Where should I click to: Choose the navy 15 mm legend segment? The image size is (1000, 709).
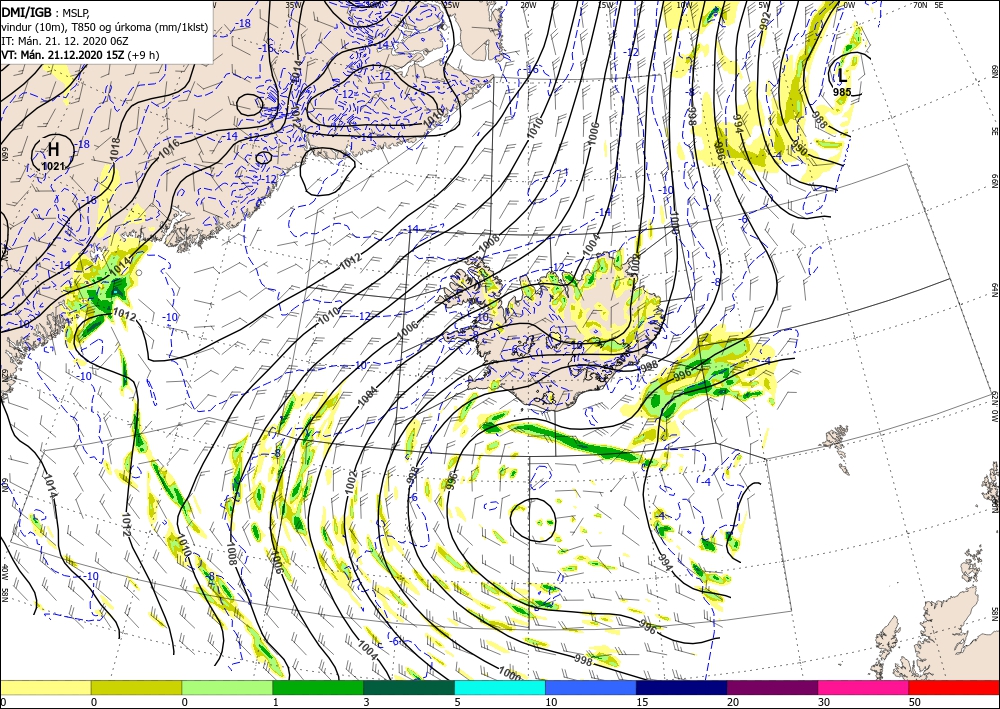point(682,687)
